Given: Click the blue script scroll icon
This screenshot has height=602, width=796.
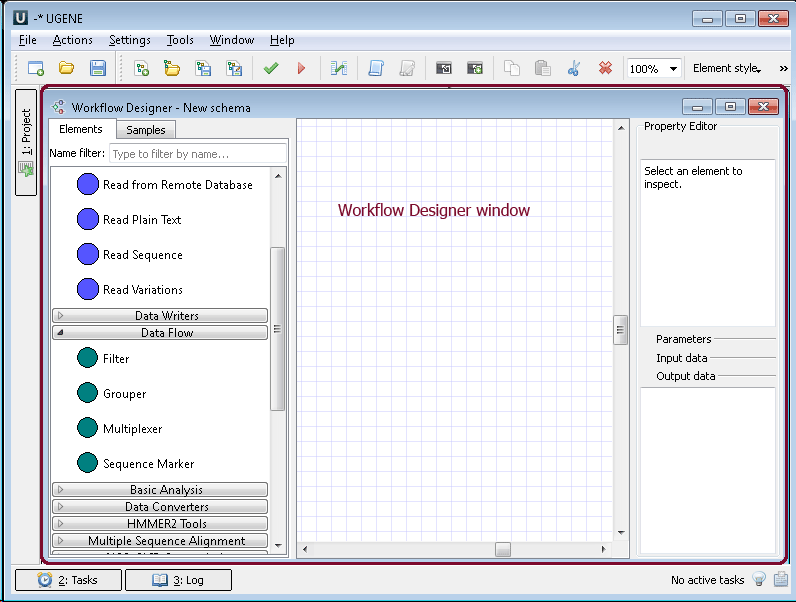Looking at the screenshot, I should point(376,68).
